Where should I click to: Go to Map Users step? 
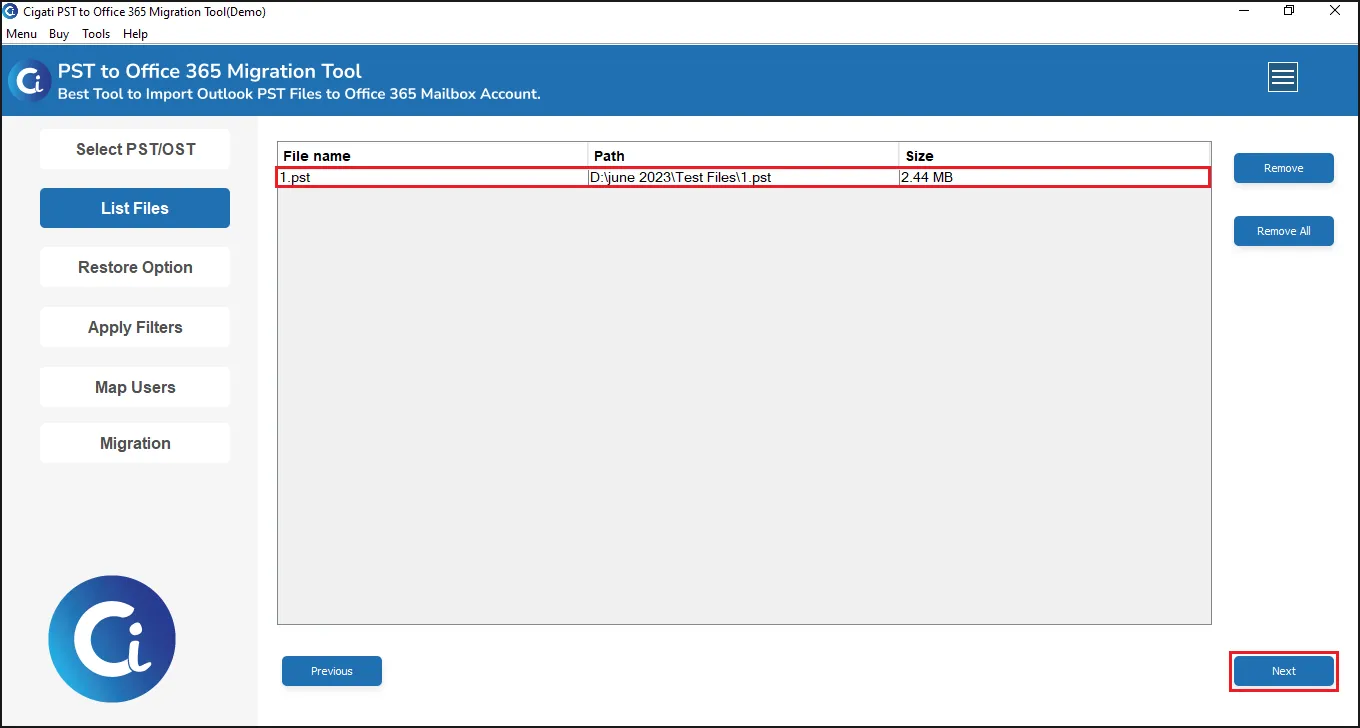point(135,387)
